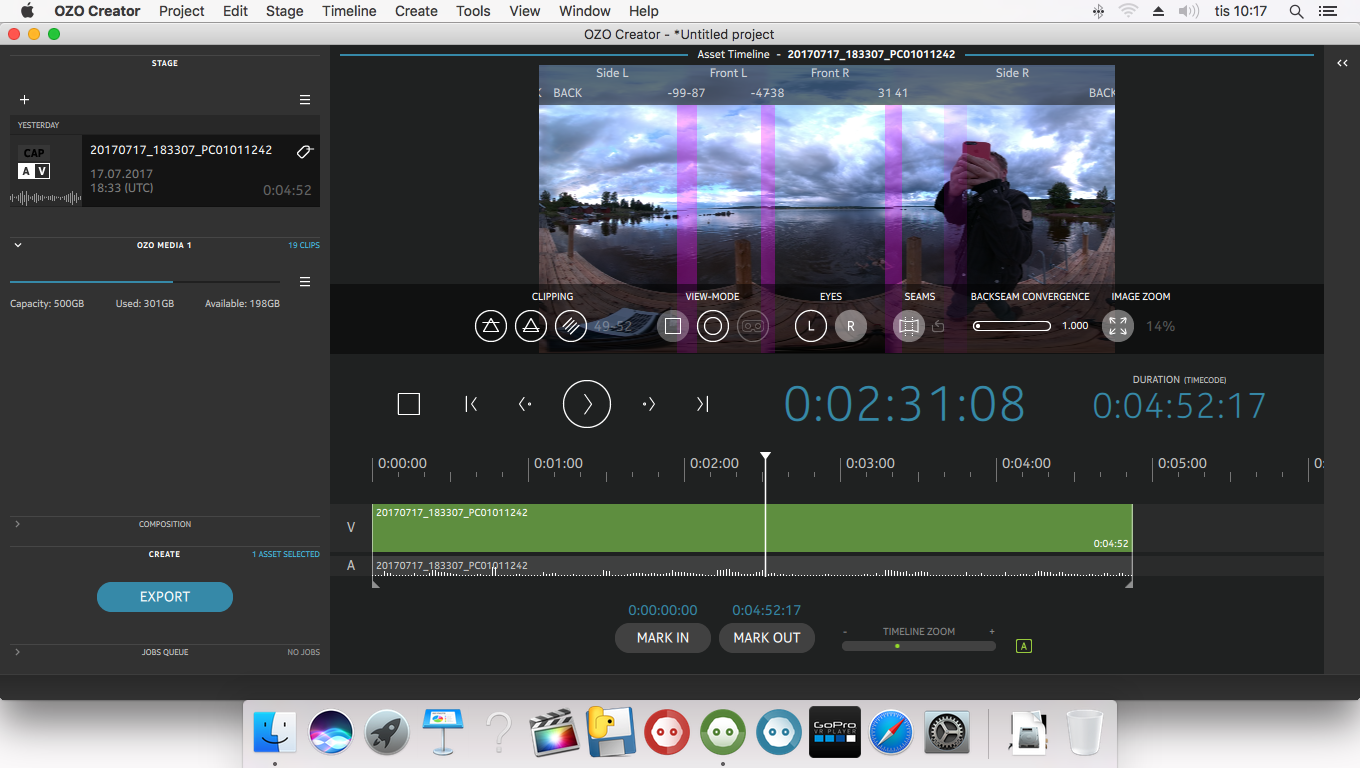Stop playback with the square stop button

pyautogui.click(x=408, y=404)
